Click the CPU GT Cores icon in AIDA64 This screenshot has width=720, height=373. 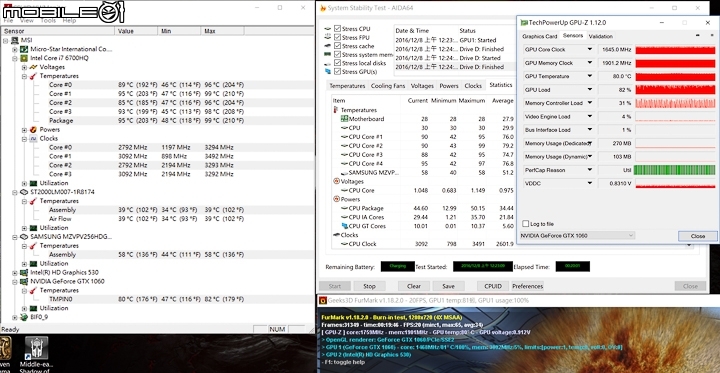pyautogui.click(x=344, y=226)
